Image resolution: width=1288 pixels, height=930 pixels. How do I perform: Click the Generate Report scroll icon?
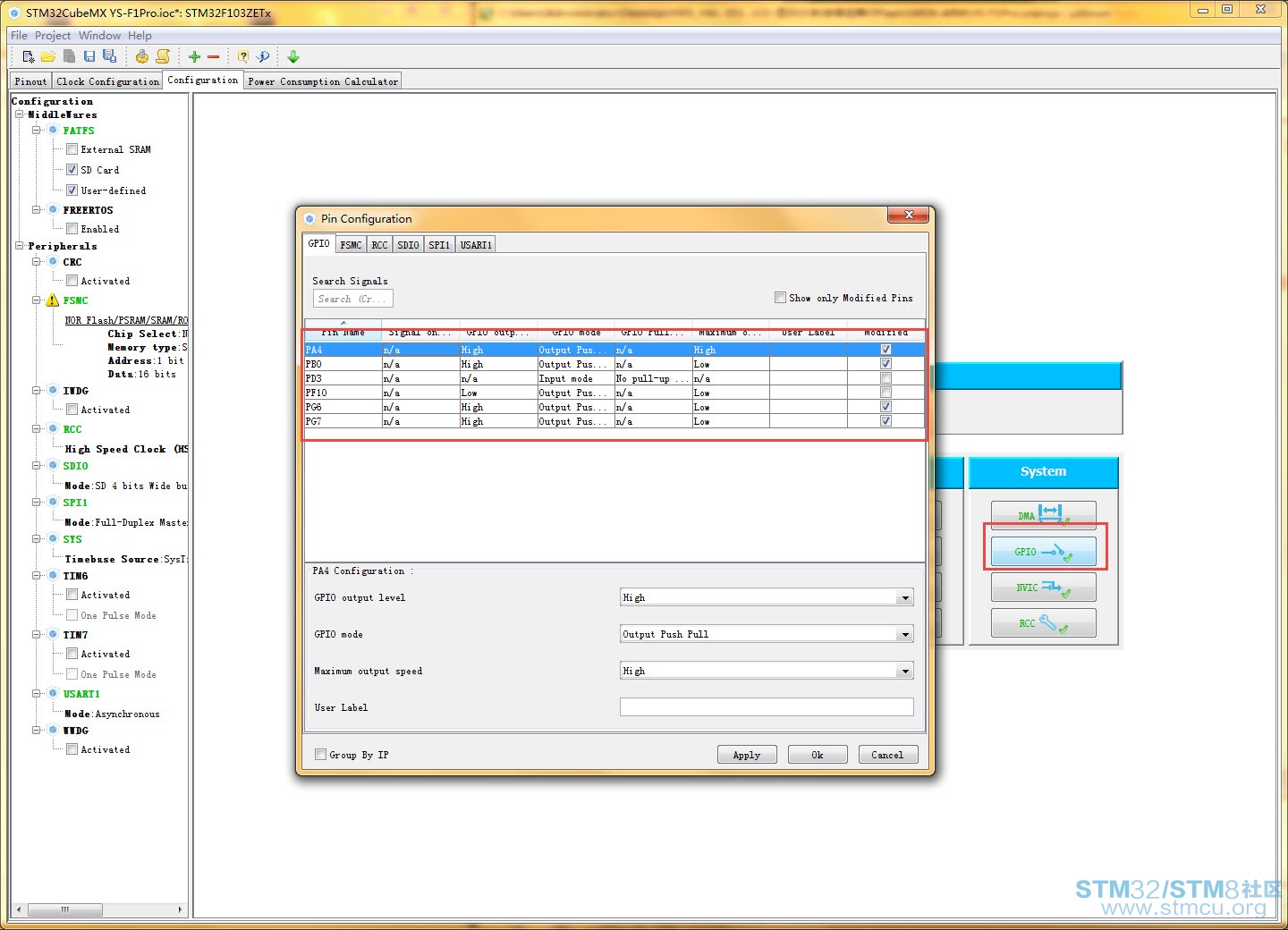point(163,56)
